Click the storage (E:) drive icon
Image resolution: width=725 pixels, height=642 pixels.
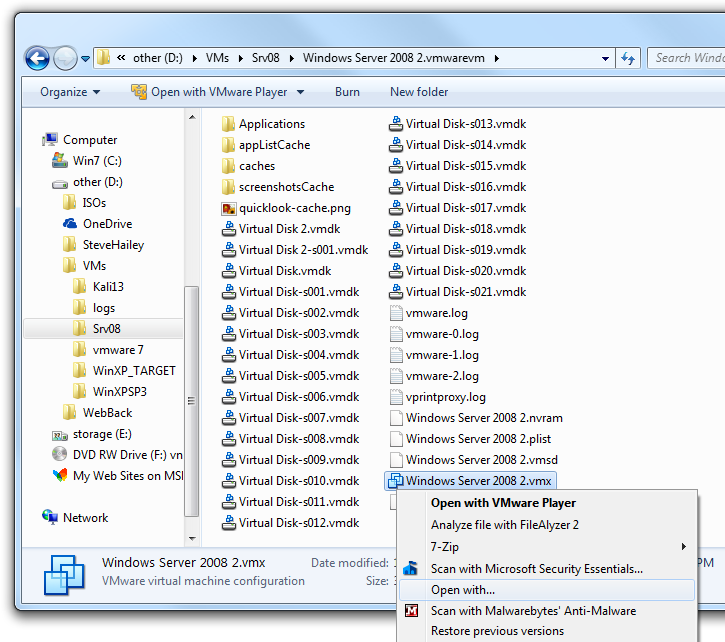(x=60, y=435)
